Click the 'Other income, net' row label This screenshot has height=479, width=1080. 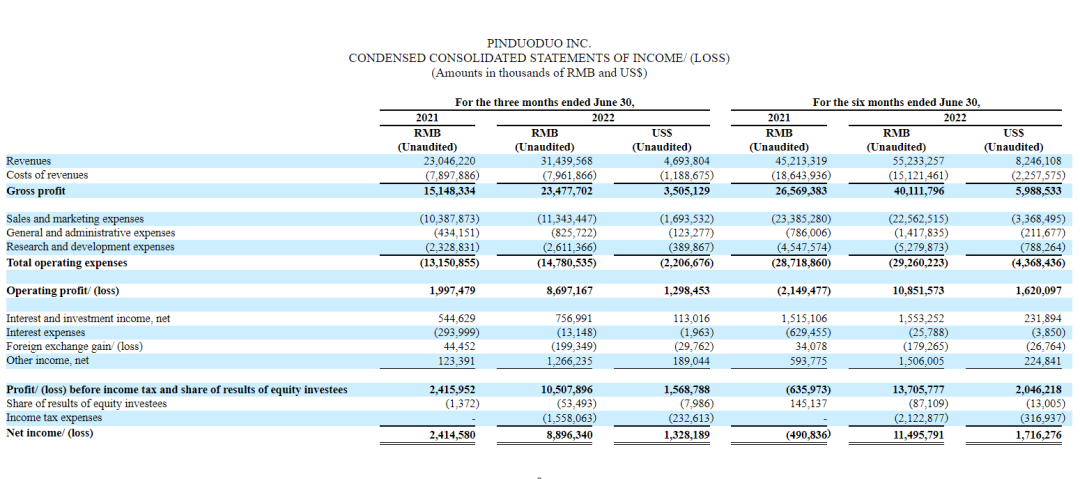(48, 360)
